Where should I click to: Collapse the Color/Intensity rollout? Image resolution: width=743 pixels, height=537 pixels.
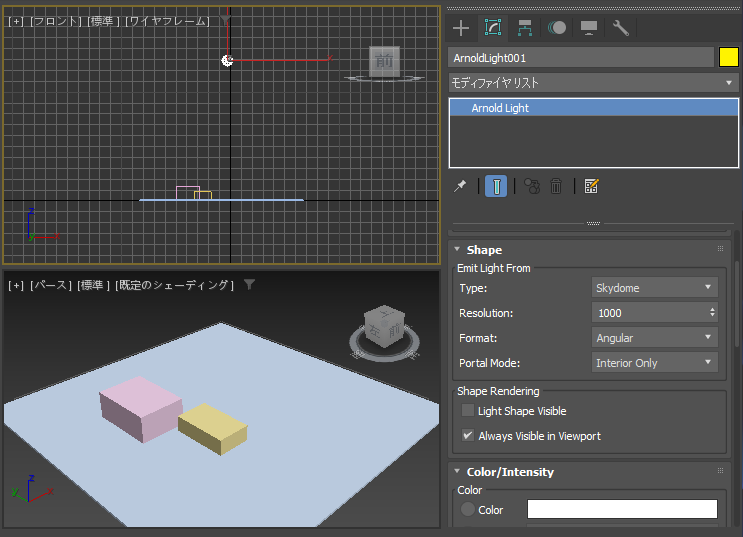click(x=457, y=472)
